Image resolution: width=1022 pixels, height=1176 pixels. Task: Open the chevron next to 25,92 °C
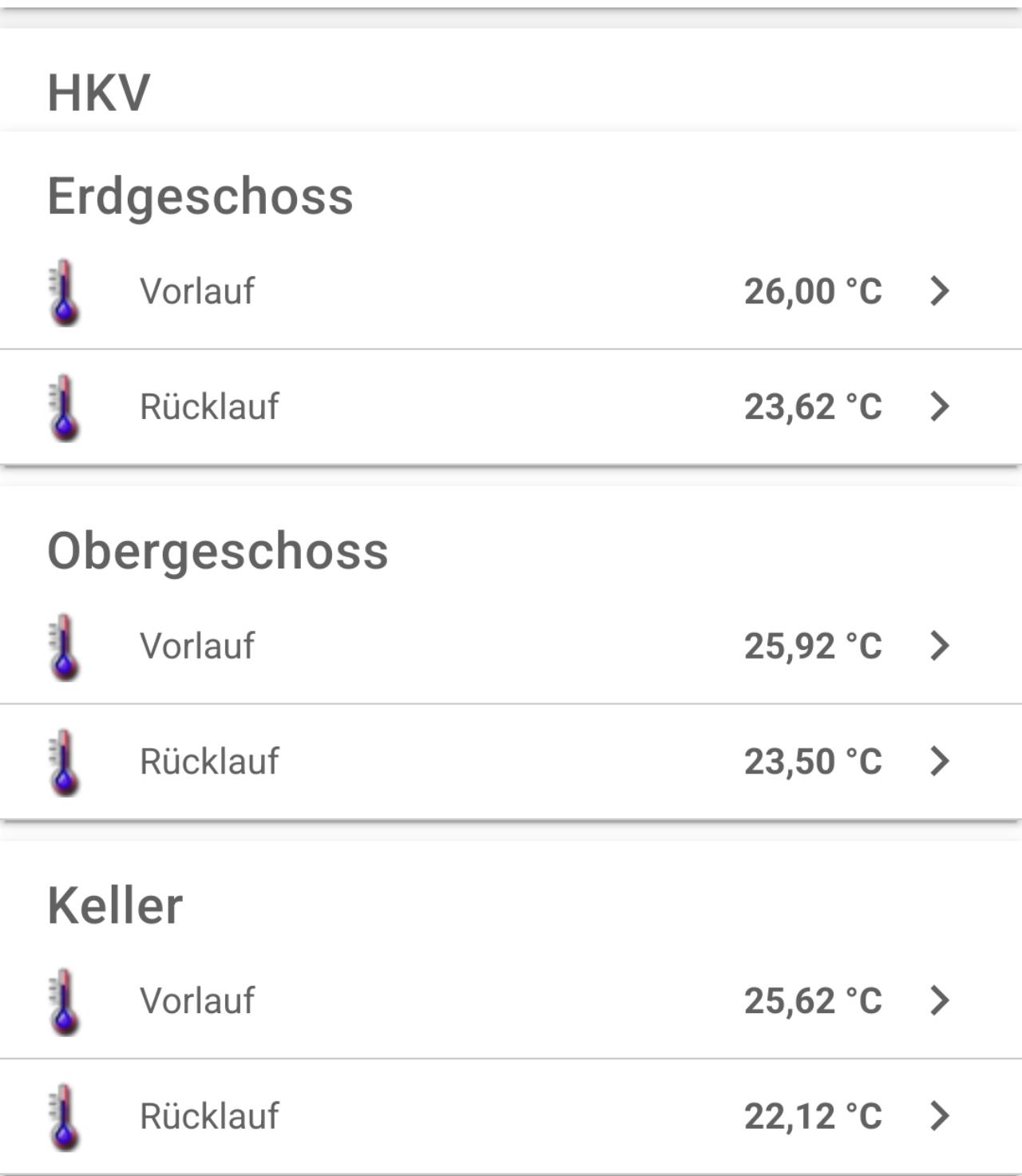click(x=940, y=645)
